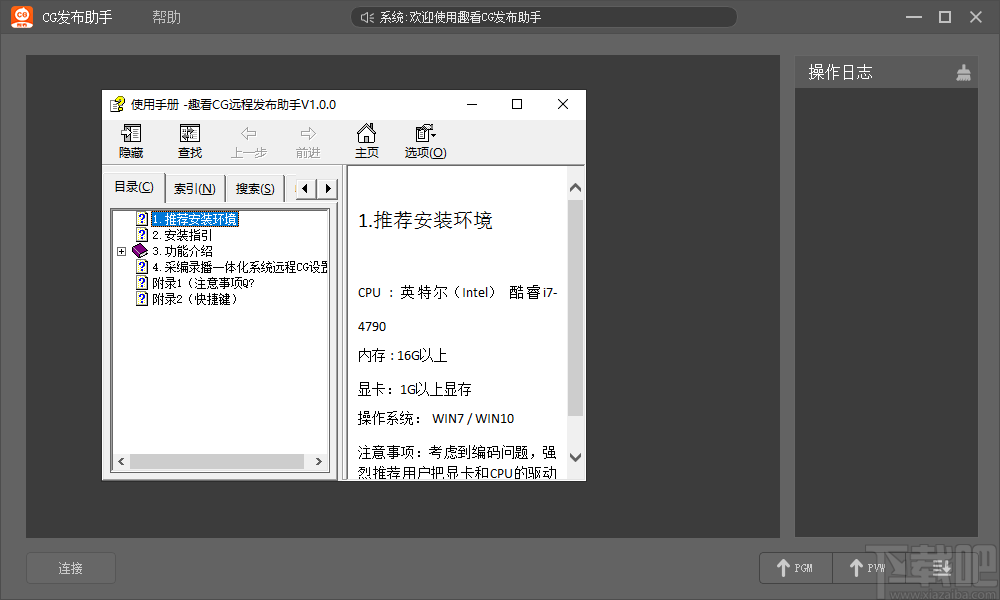Image resolution: width=1000 pixels, height=600 pixels.
Task: Click the down arrow of the content scrollbar
Action: [575, 456]
